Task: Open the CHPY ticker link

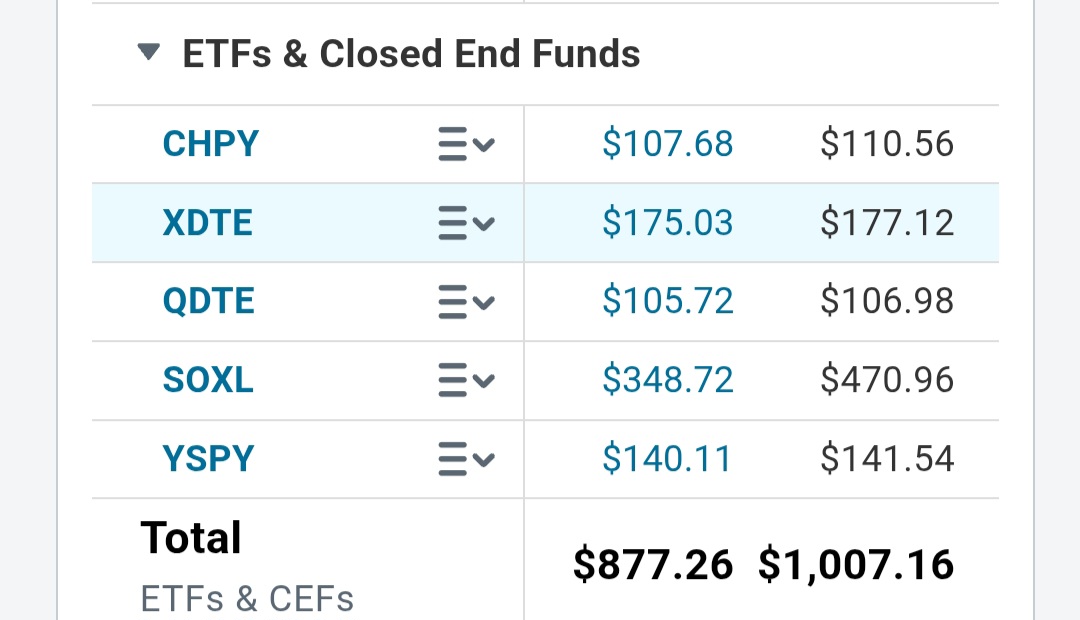Action: [210, 144]
